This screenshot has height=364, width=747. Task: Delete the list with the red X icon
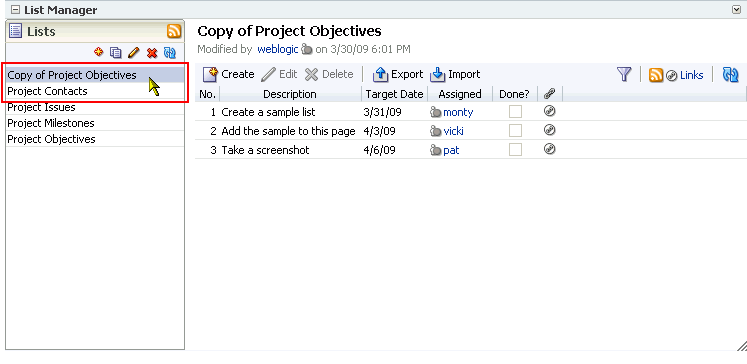152,53
